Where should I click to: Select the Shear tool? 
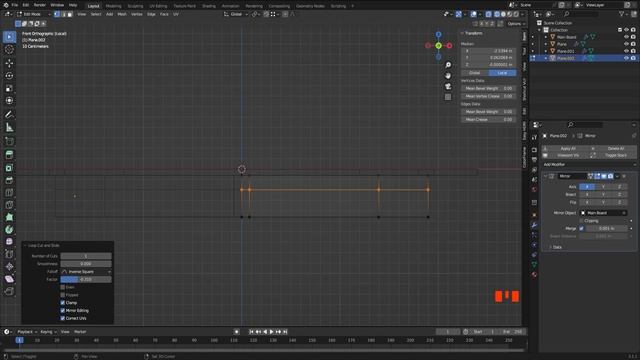[9, 279]
